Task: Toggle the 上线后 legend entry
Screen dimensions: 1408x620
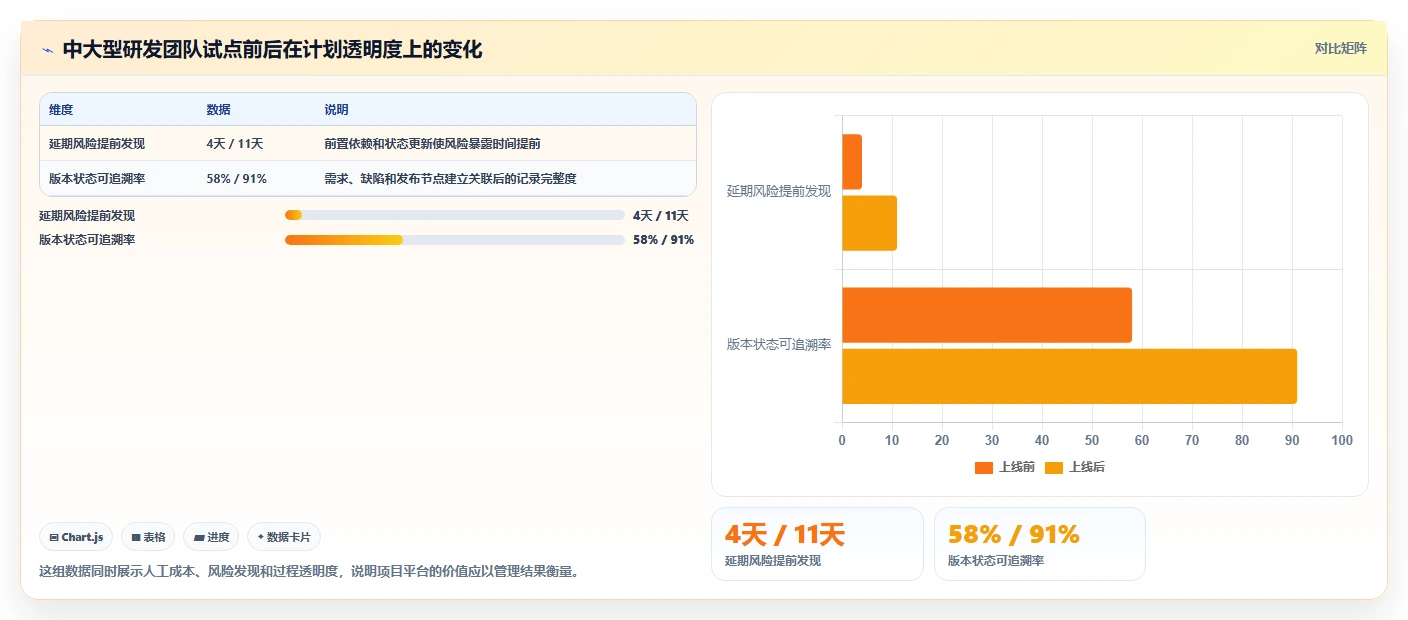Action: click(x=1075, y=467)
